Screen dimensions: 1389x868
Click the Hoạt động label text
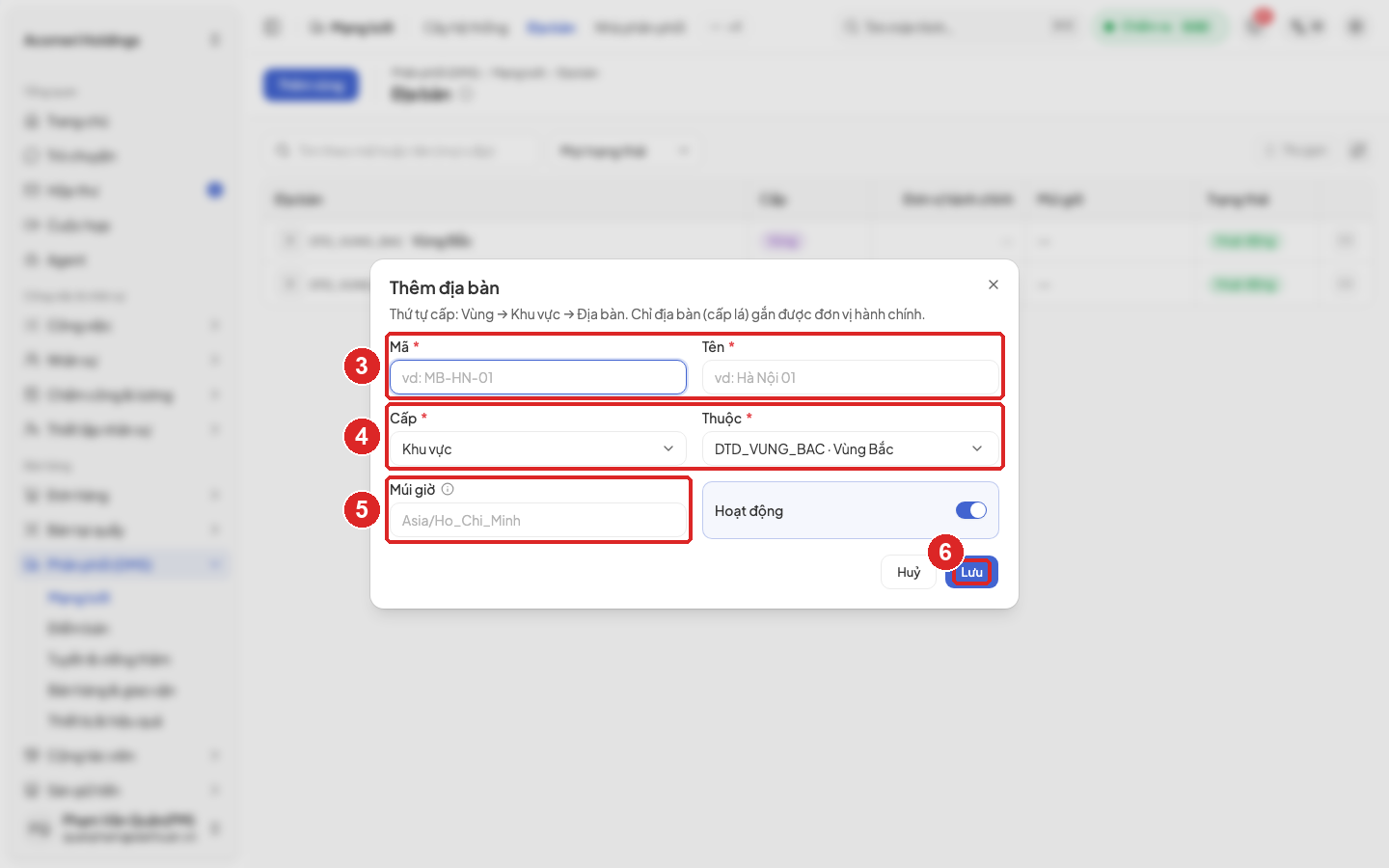point(749,510)
